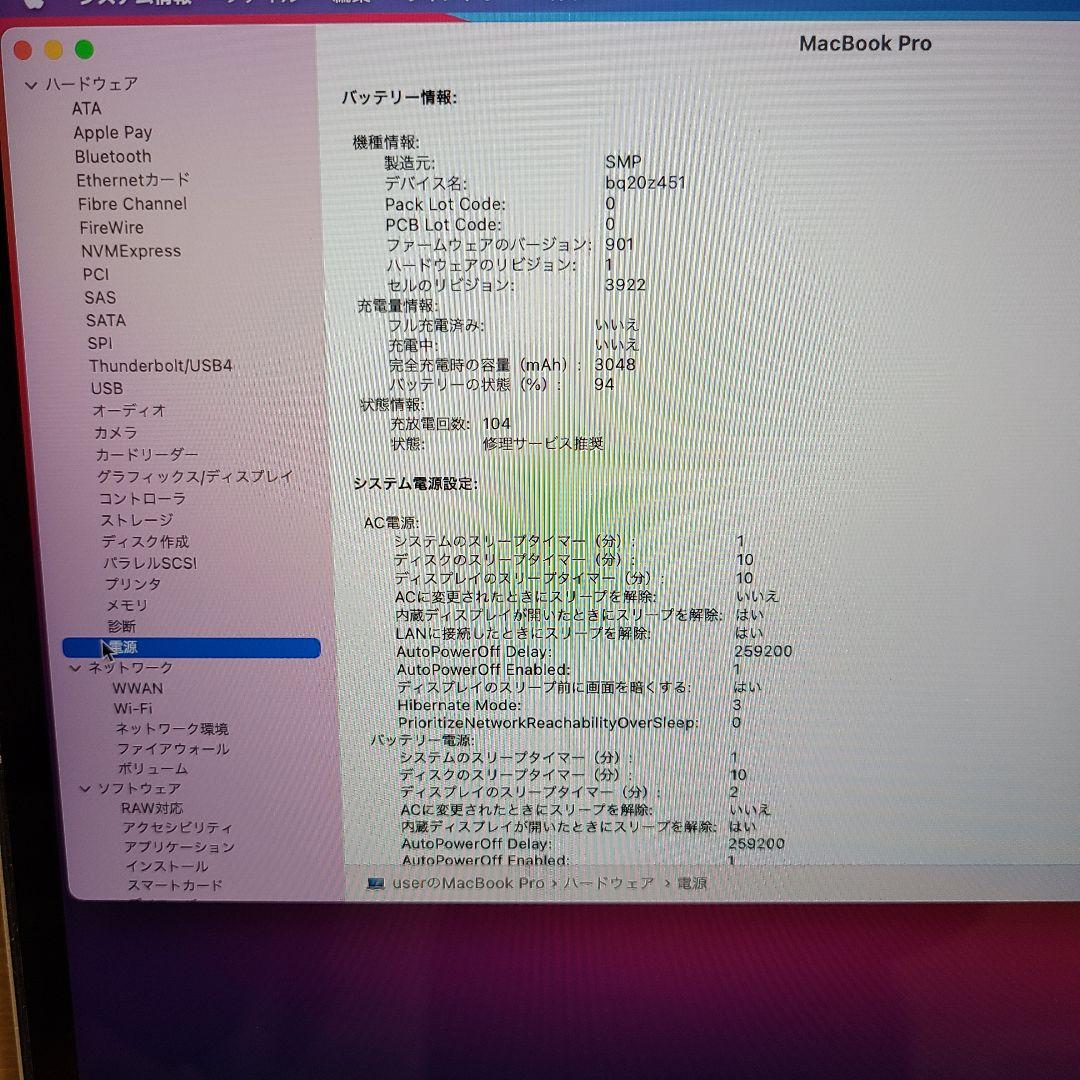Click 電源 in the bottom path bar

tap(692, 884)
